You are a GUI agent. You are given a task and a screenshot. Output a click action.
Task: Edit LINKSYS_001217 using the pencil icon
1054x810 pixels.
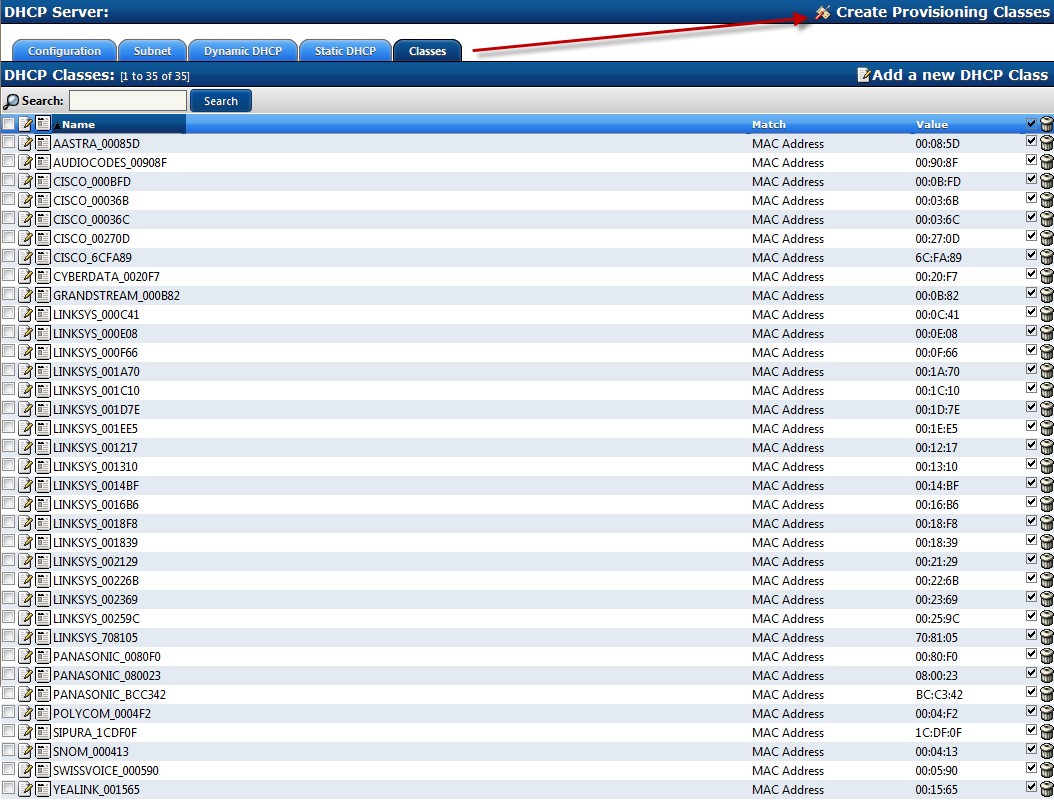[26, 447]
